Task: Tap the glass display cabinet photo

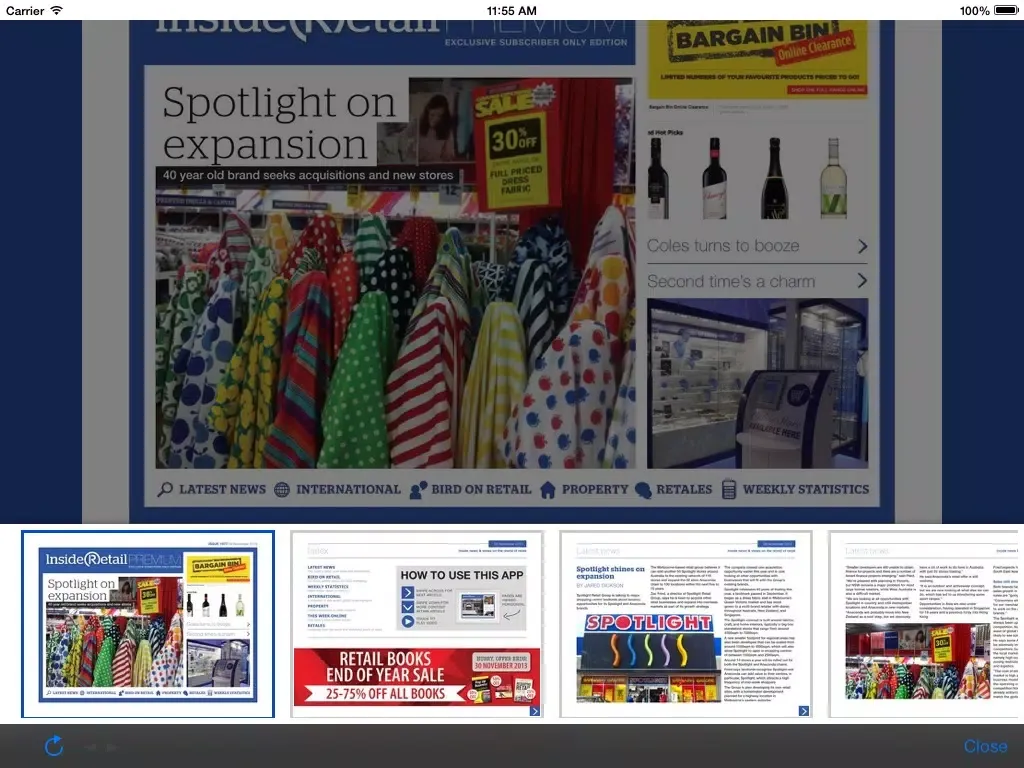Action: [x=758, y=383]
